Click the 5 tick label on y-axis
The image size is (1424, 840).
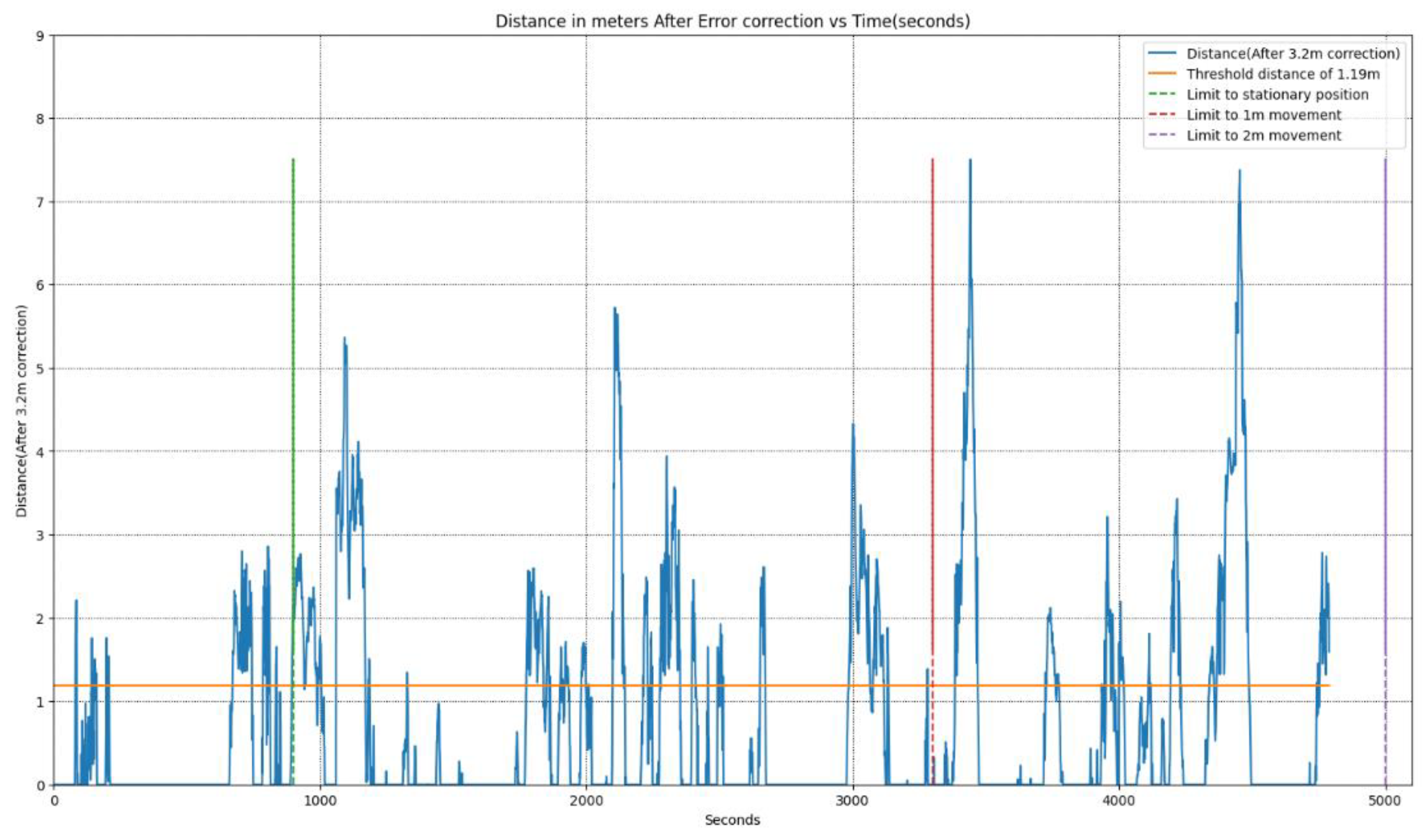pos(40,368)
